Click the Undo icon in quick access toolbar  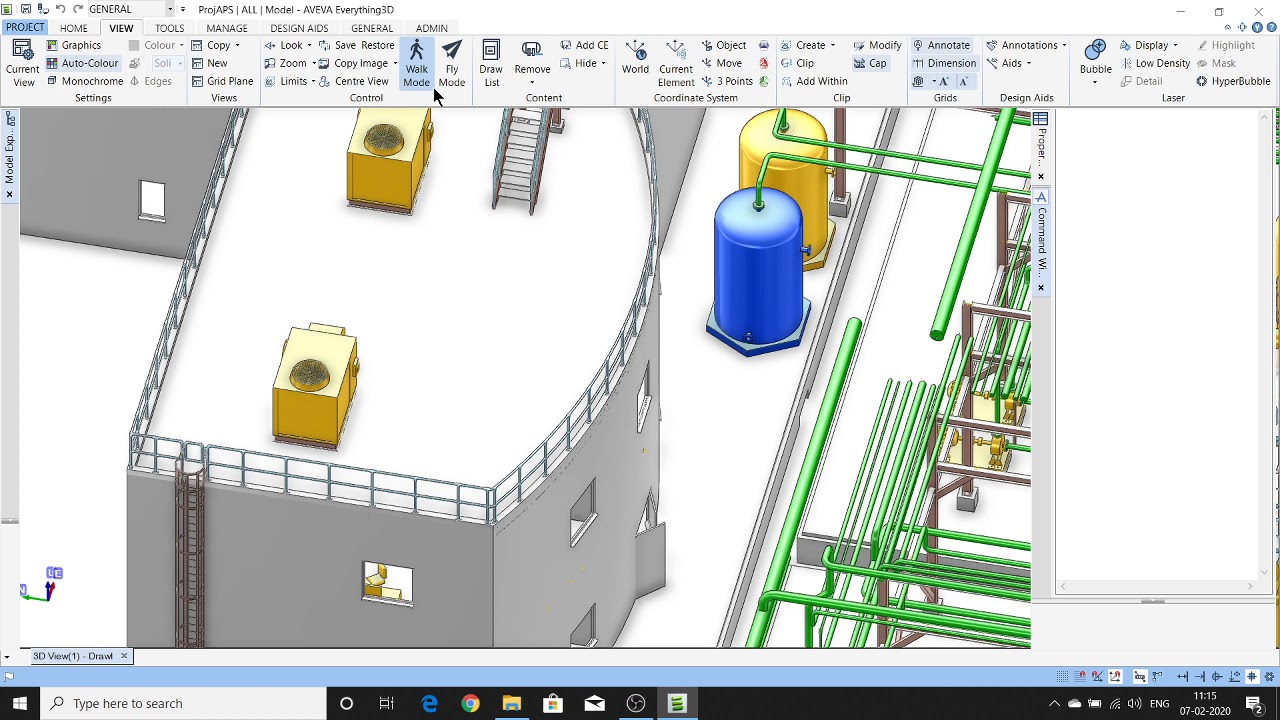pos(60,9)
